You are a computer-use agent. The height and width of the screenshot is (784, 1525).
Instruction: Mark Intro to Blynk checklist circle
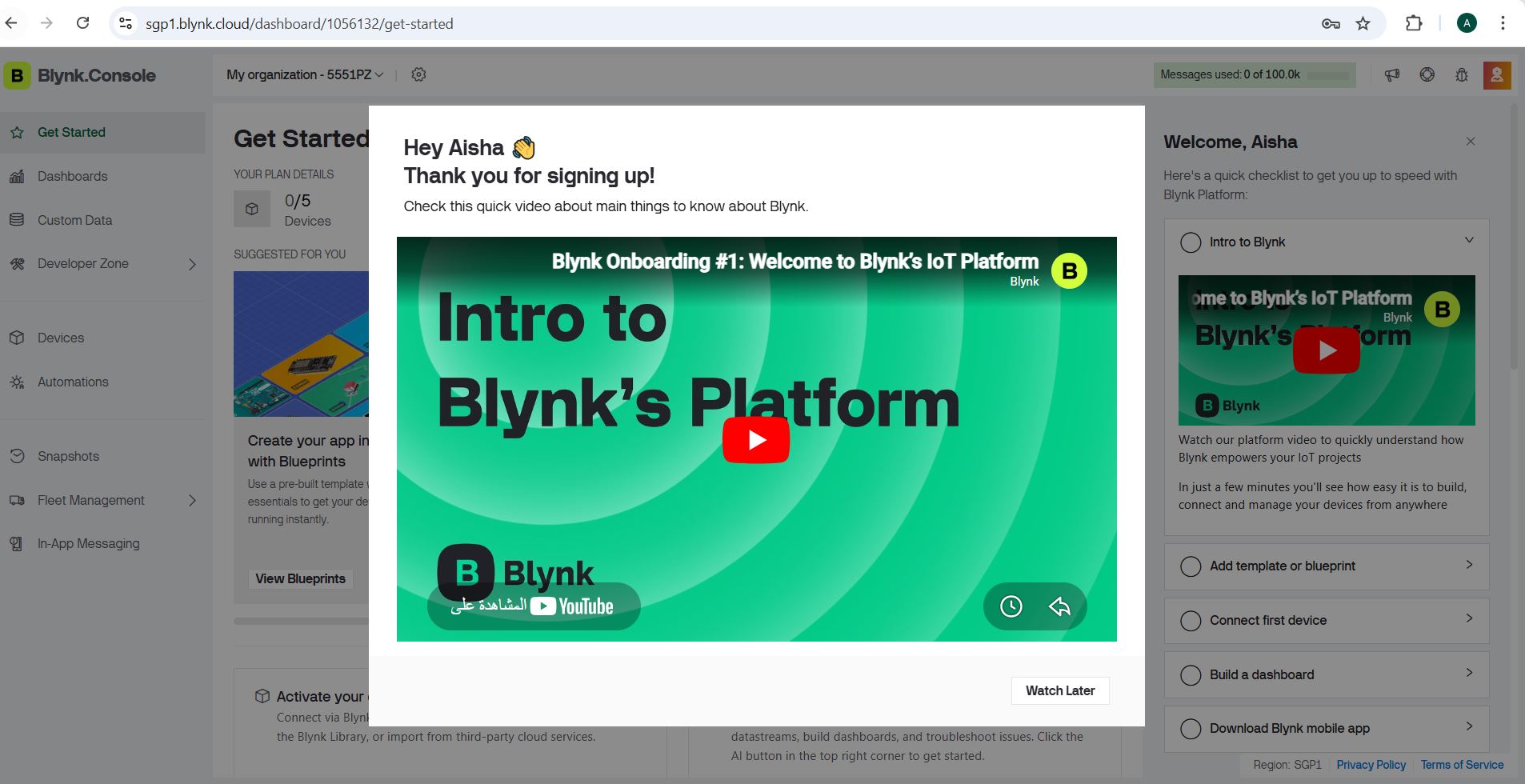click(x=1191, y=242)
